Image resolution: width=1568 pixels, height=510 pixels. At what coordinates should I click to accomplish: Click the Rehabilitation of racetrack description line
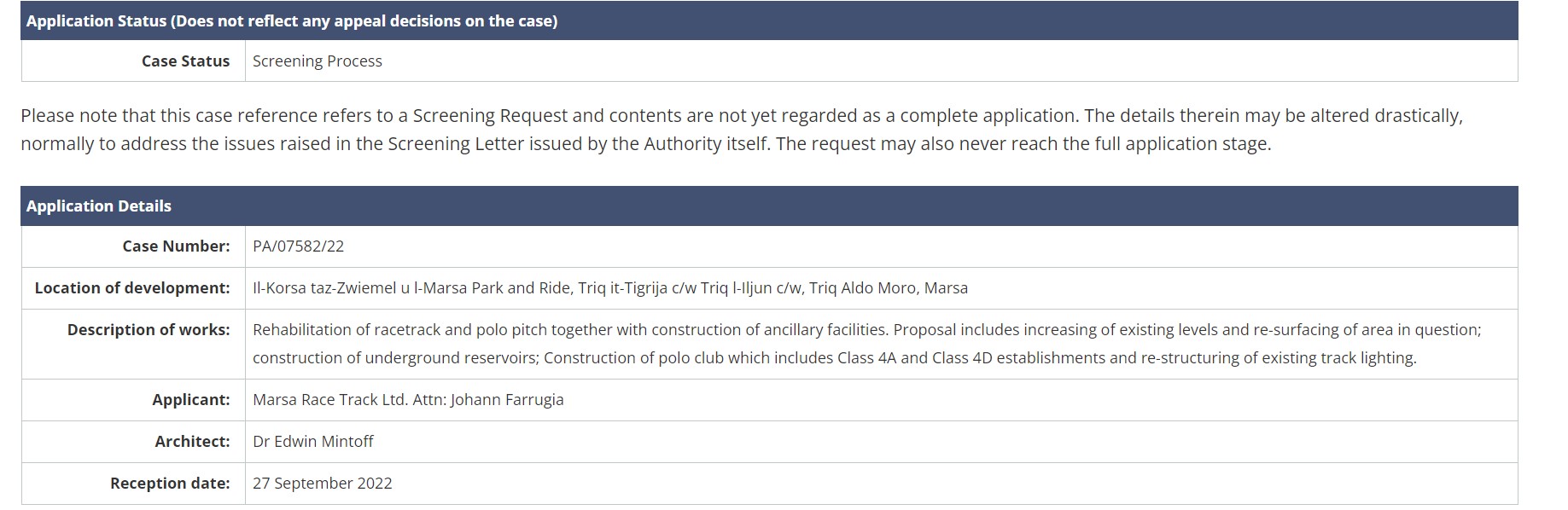(x=866, y=330)
